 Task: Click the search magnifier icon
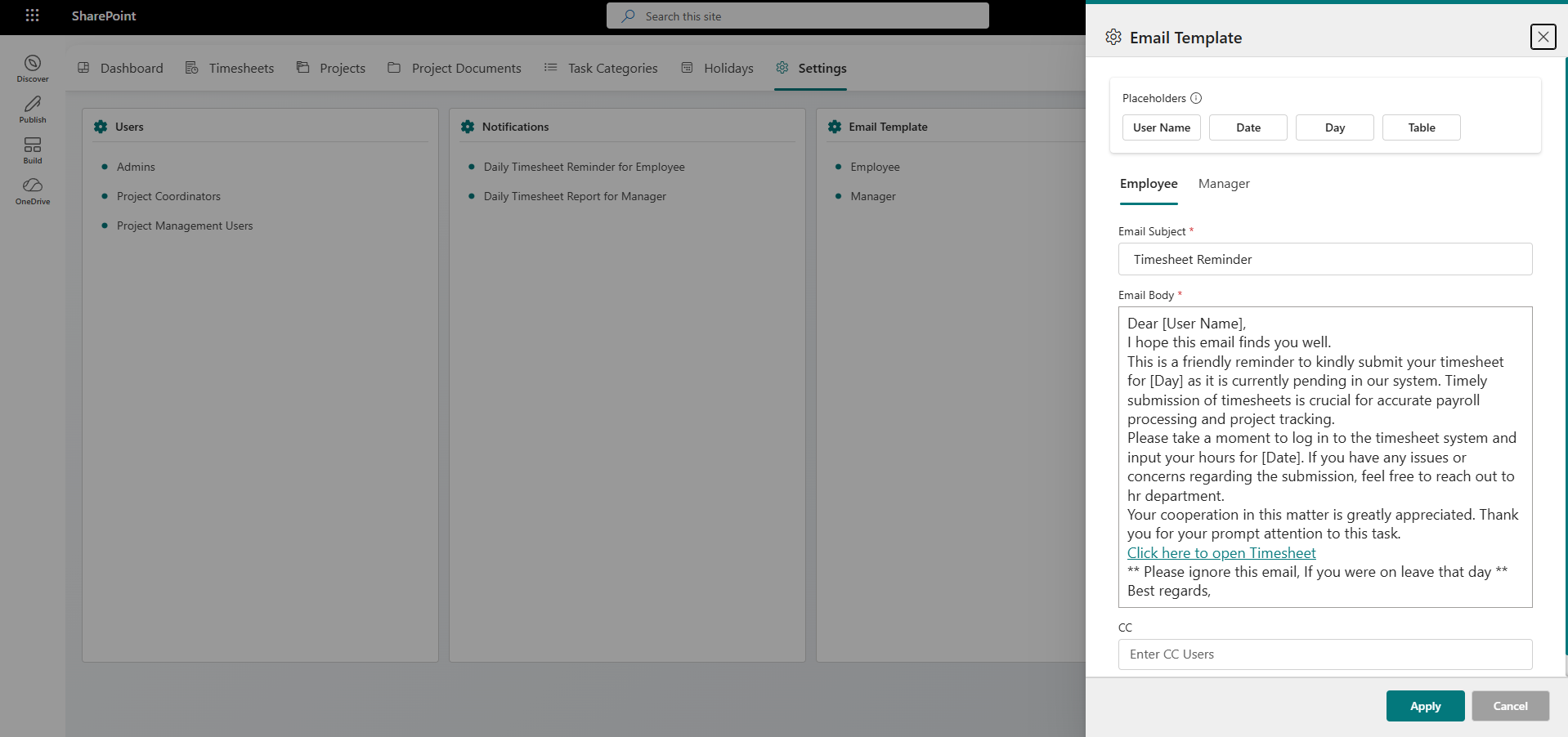click(x=628, y=16)
